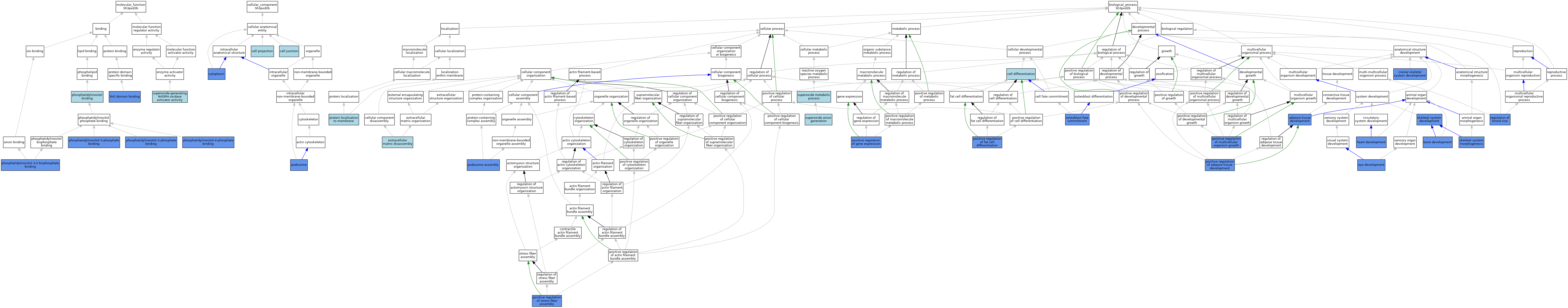Click the 'ion binding' node
The image size is (1568, 308).
click(x=35, y=51)
